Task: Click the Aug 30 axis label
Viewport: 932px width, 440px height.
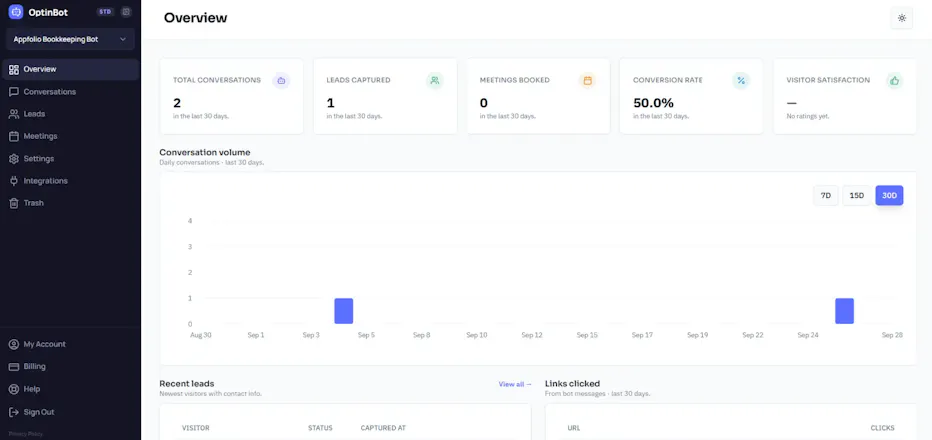Action: click(201, 335)
